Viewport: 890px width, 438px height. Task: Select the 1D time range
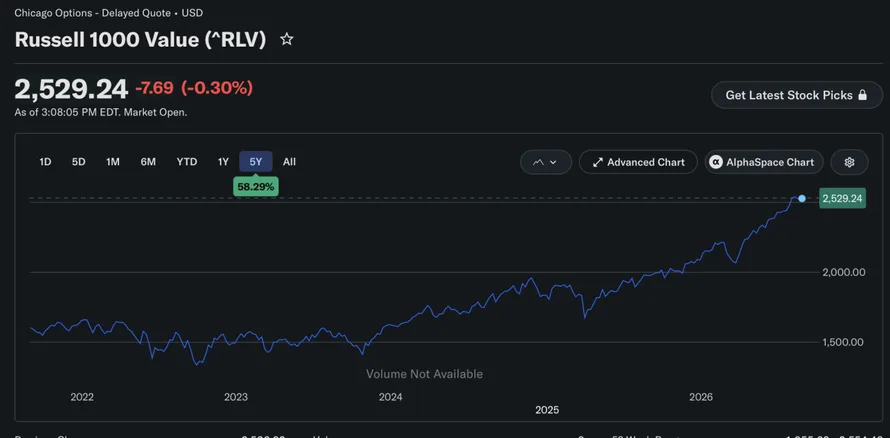pyautogui.click(x=45, y=162)
